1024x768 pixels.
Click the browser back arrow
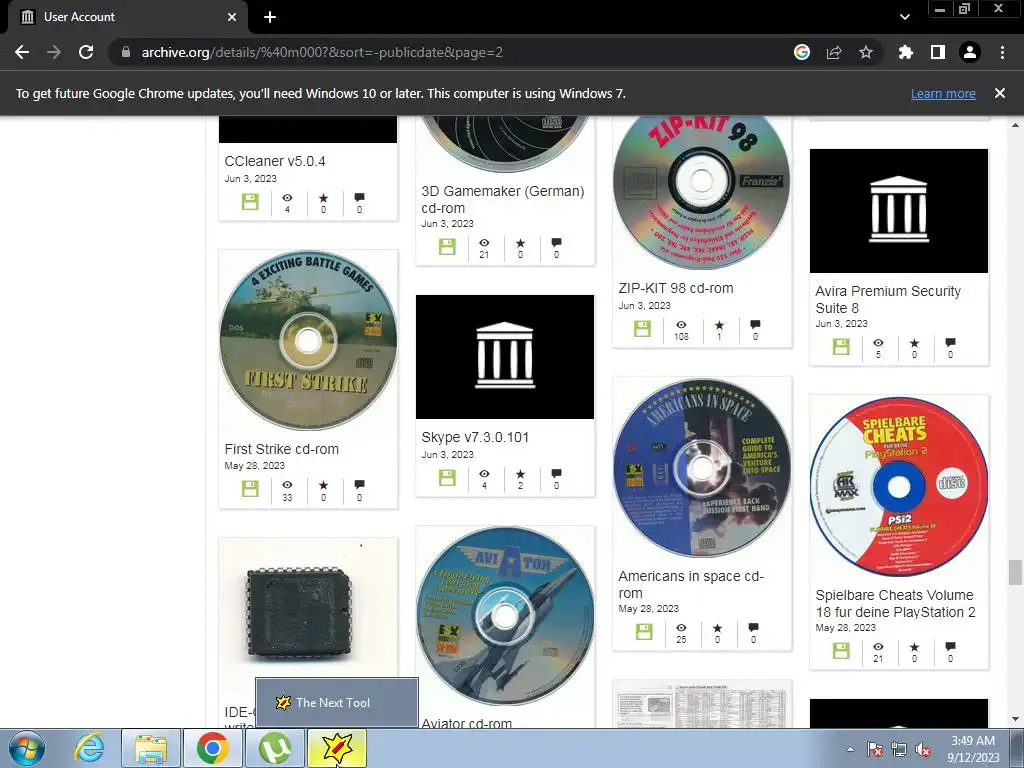[x=22, y=52]
